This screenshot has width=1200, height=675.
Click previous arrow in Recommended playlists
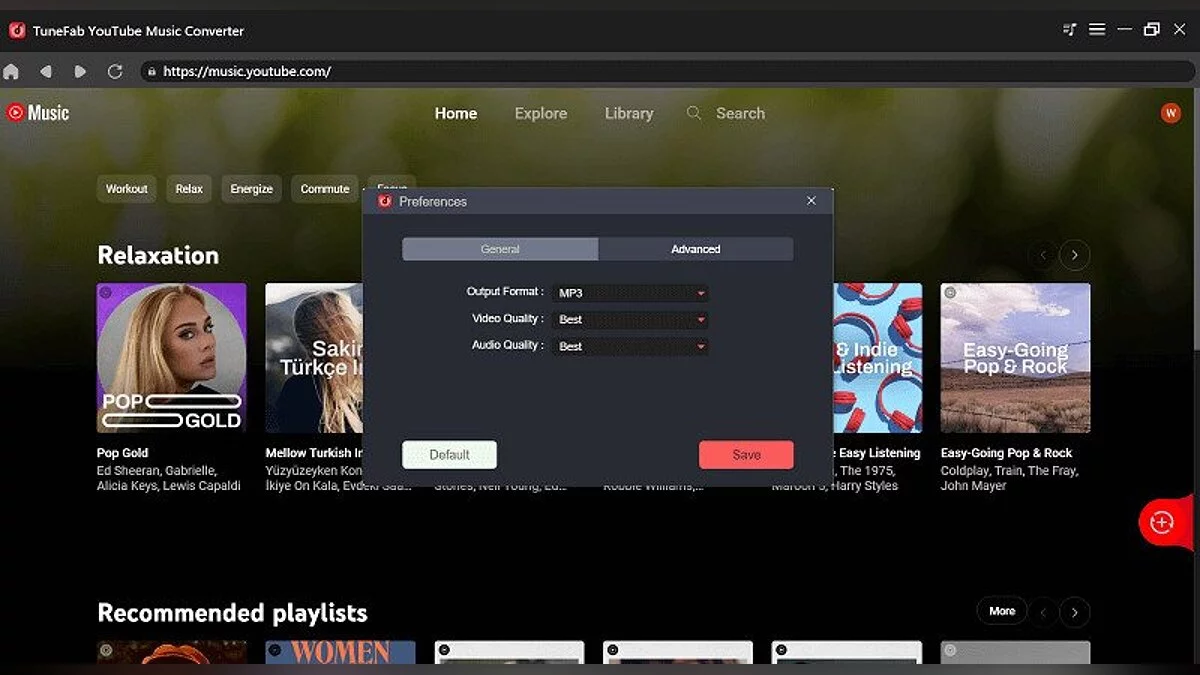(1042, 612)
